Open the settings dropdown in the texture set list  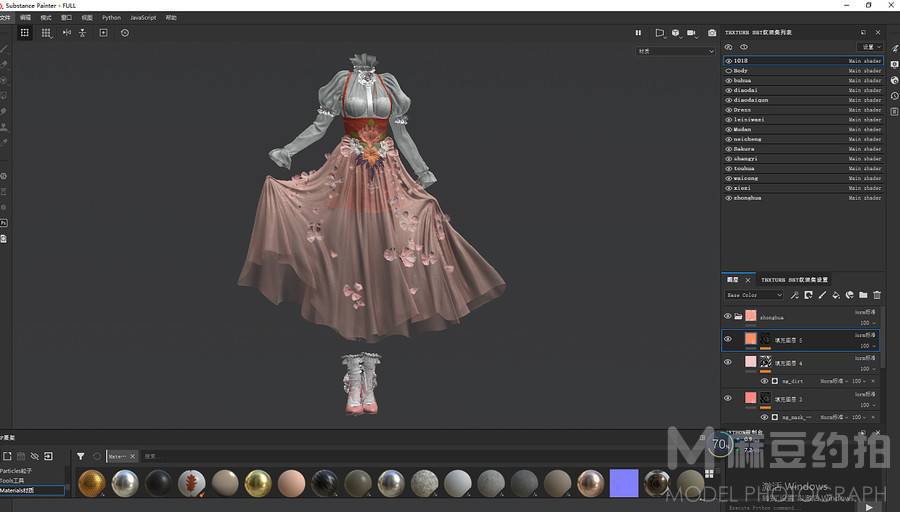870,47
